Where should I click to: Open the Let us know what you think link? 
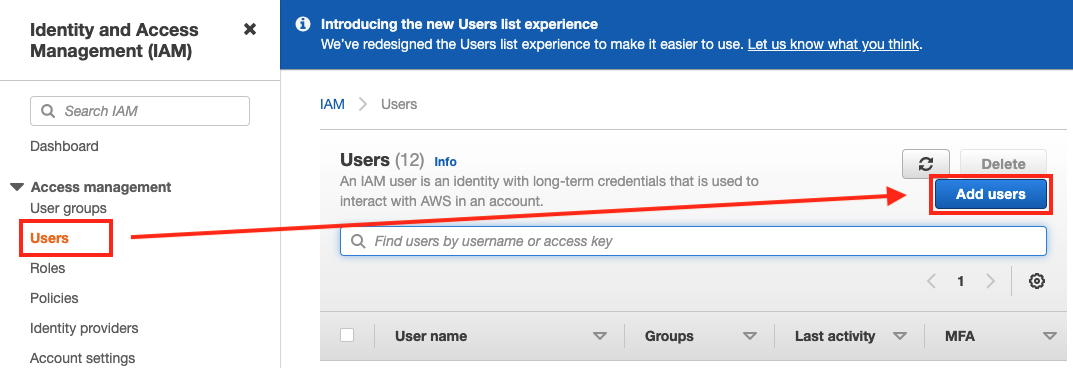tap(833, 45)
